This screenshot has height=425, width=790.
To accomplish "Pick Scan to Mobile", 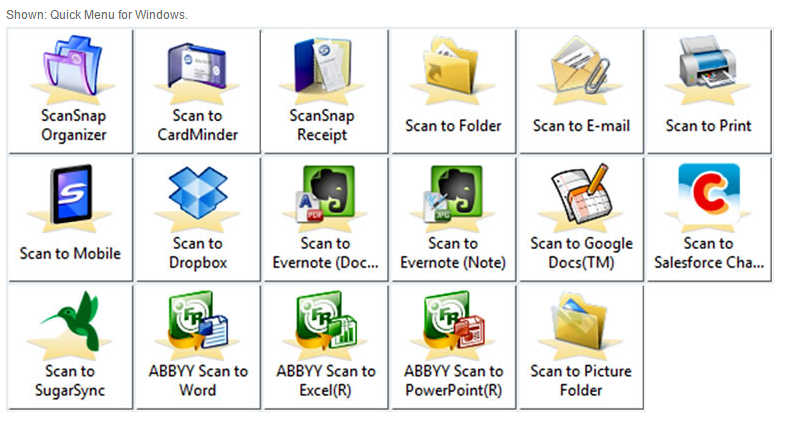I will point(70,218).
